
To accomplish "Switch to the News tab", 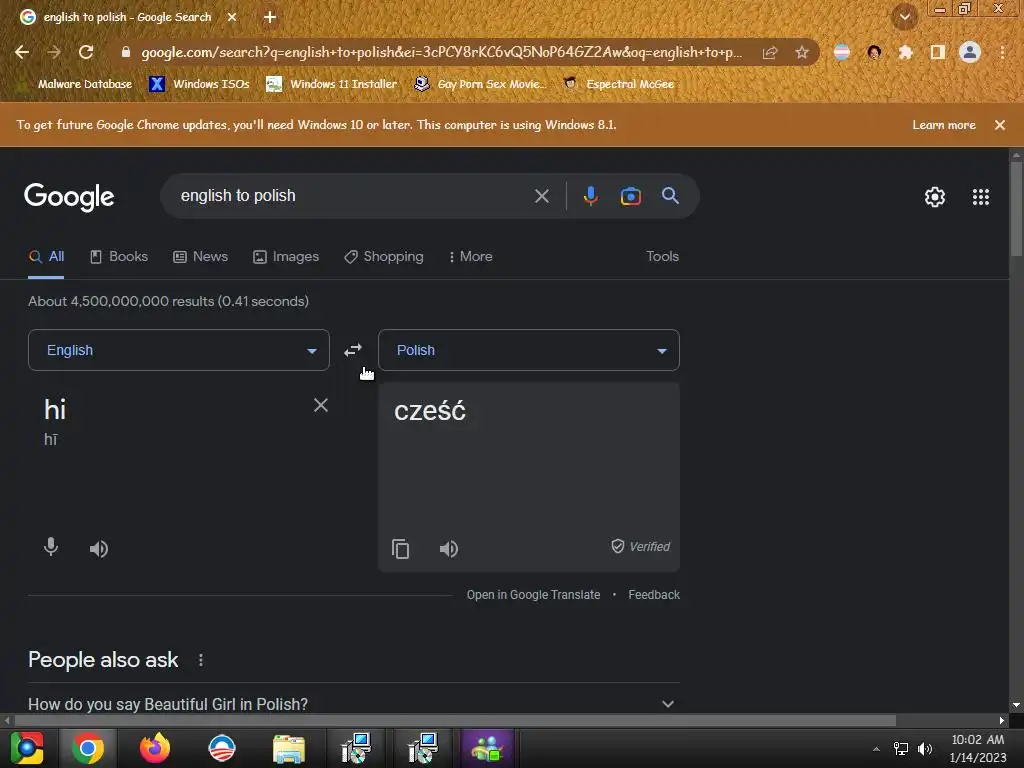I will [200, 257].
